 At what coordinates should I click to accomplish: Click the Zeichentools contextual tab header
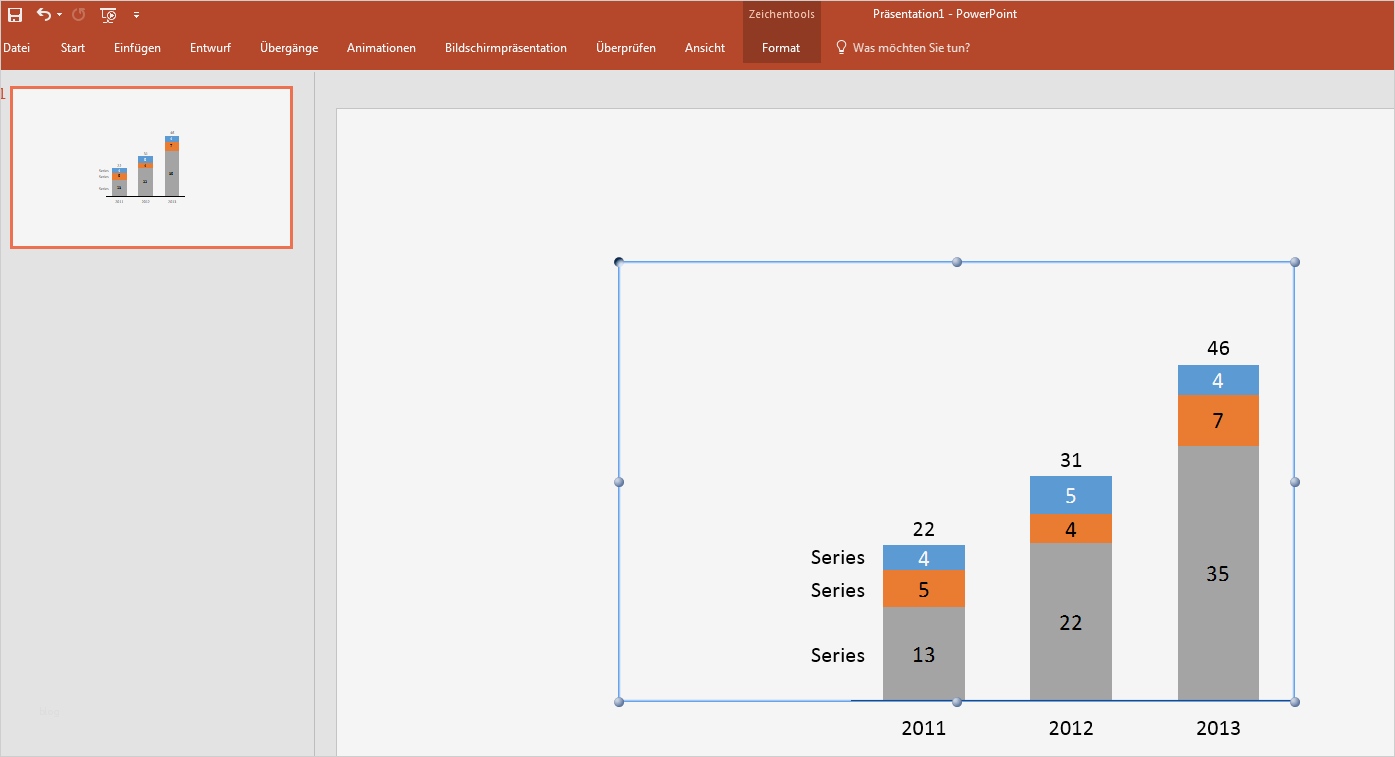(x=782, y=14)
